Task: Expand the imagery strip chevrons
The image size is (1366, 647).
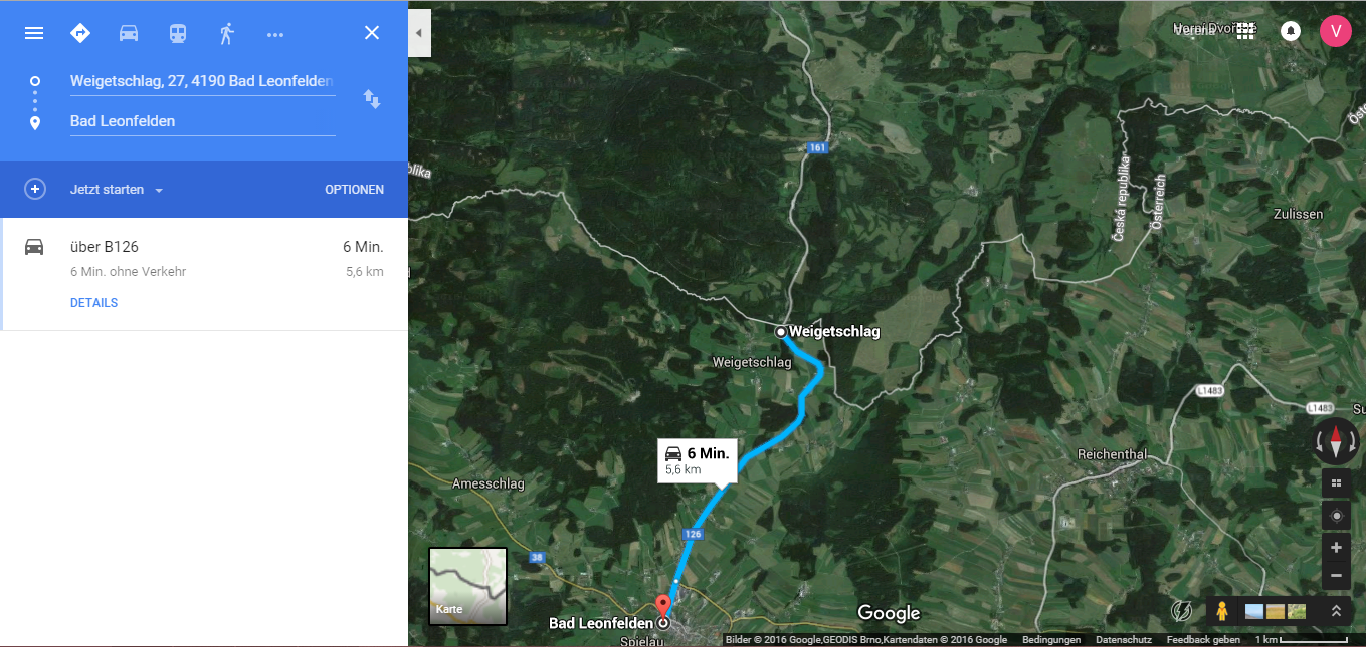Action: coord(1336,610)
